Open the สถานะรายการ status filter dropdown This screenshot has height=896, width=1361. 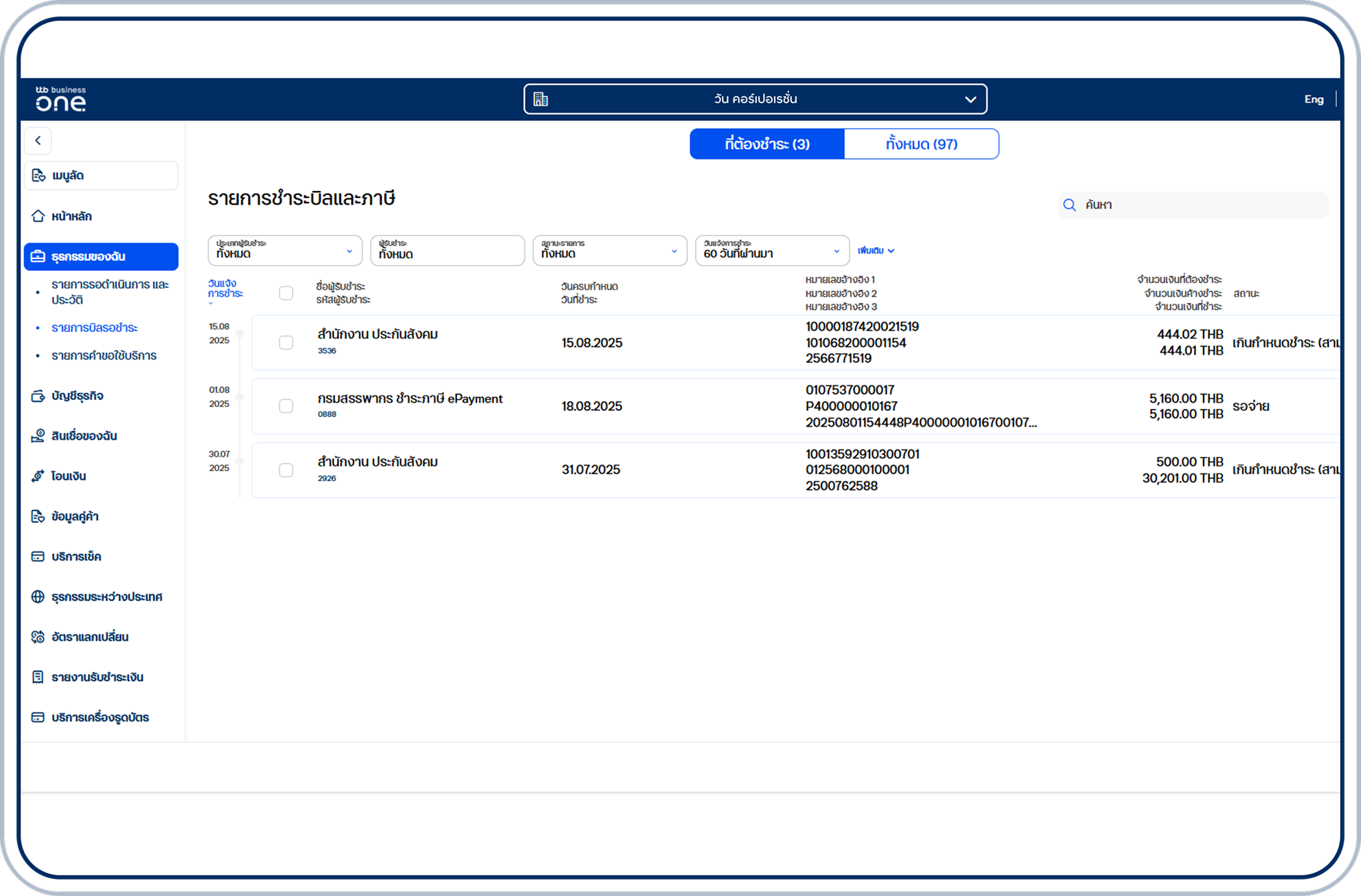pyautogui.click(x=609, y=250)
